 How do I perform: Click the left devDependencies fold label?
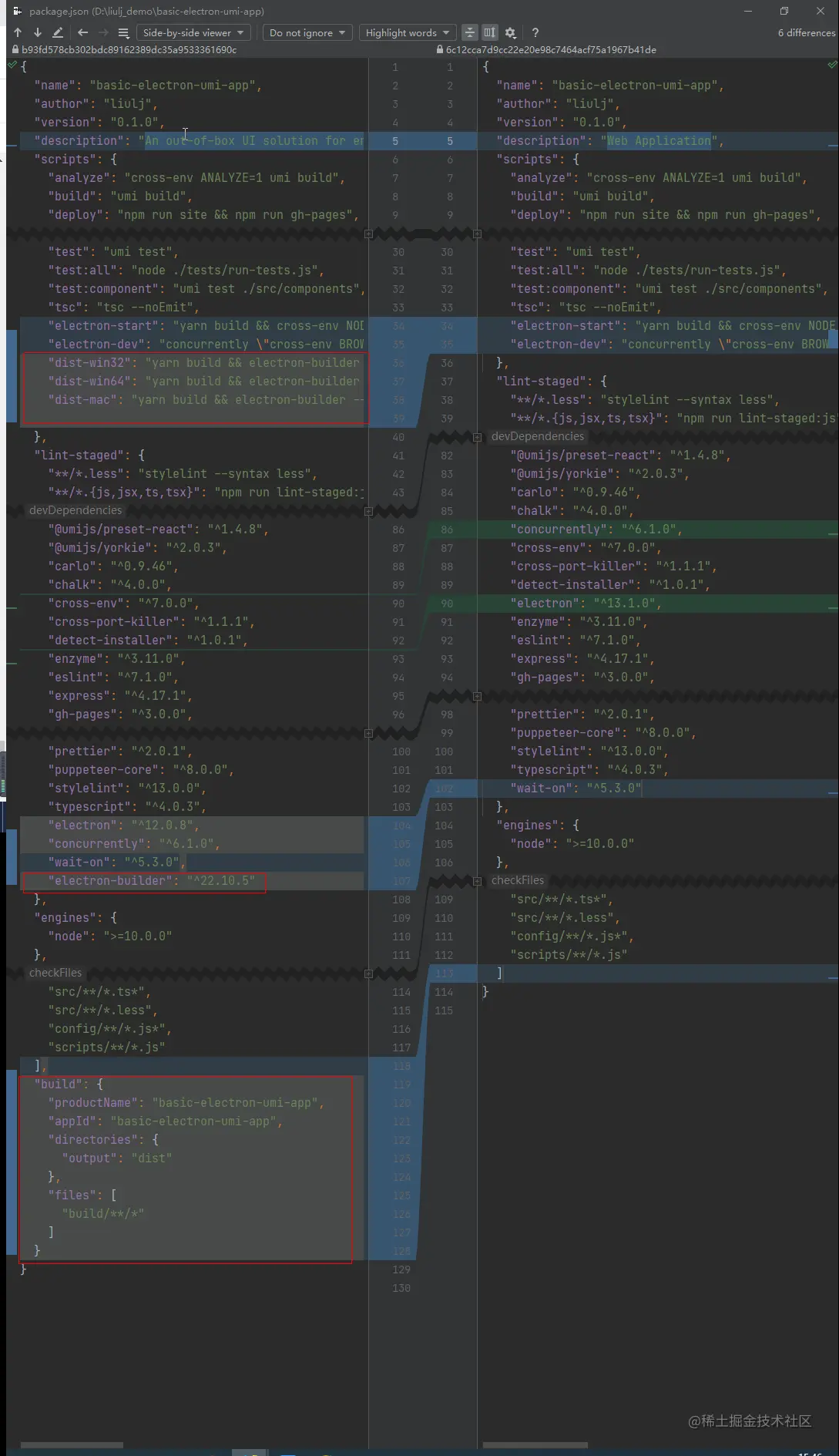[76, 510]
